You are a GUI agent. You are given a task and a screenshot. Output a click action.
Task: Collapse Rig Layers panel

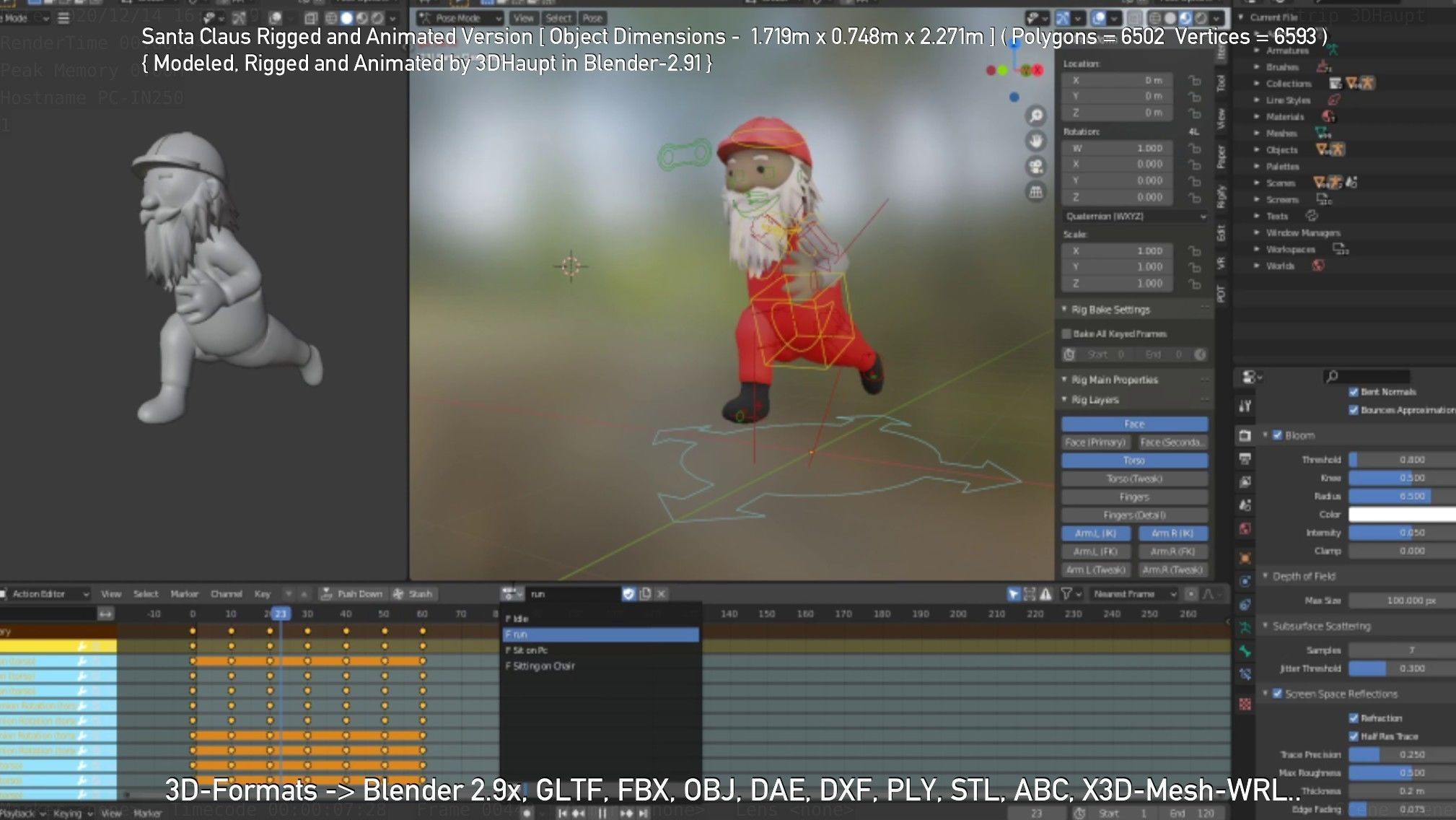coord(1064,400)
